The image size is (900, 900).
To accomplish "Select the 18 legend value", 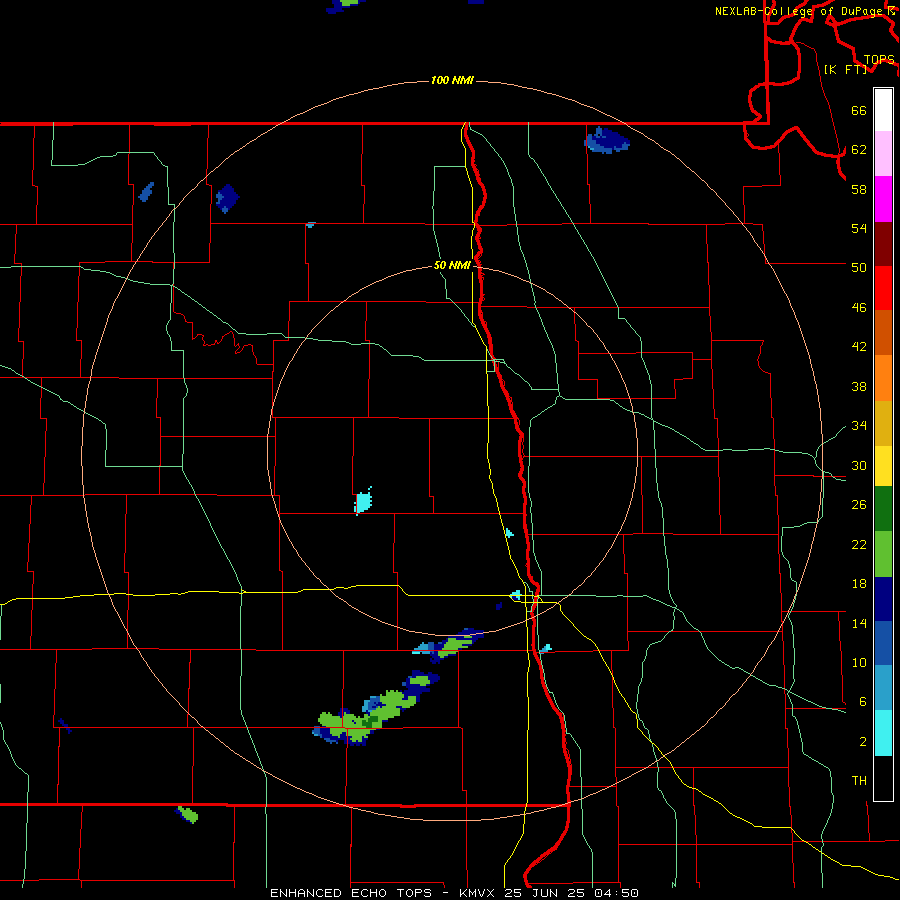I will [x=859, y=584].
